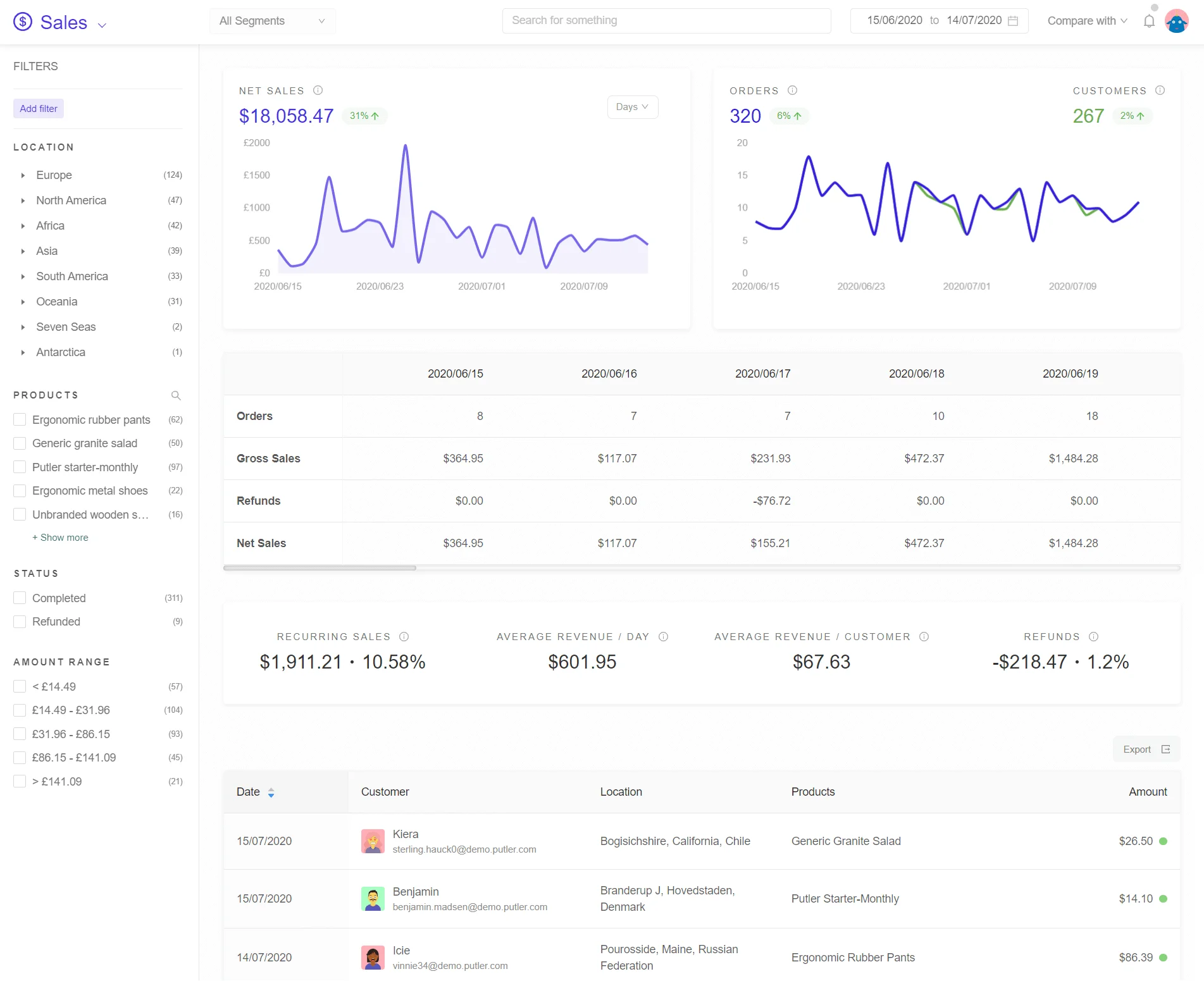Screen dimensions: 1204x981
Task: Check the > £141.09 amount range
Action: point(20,782)
